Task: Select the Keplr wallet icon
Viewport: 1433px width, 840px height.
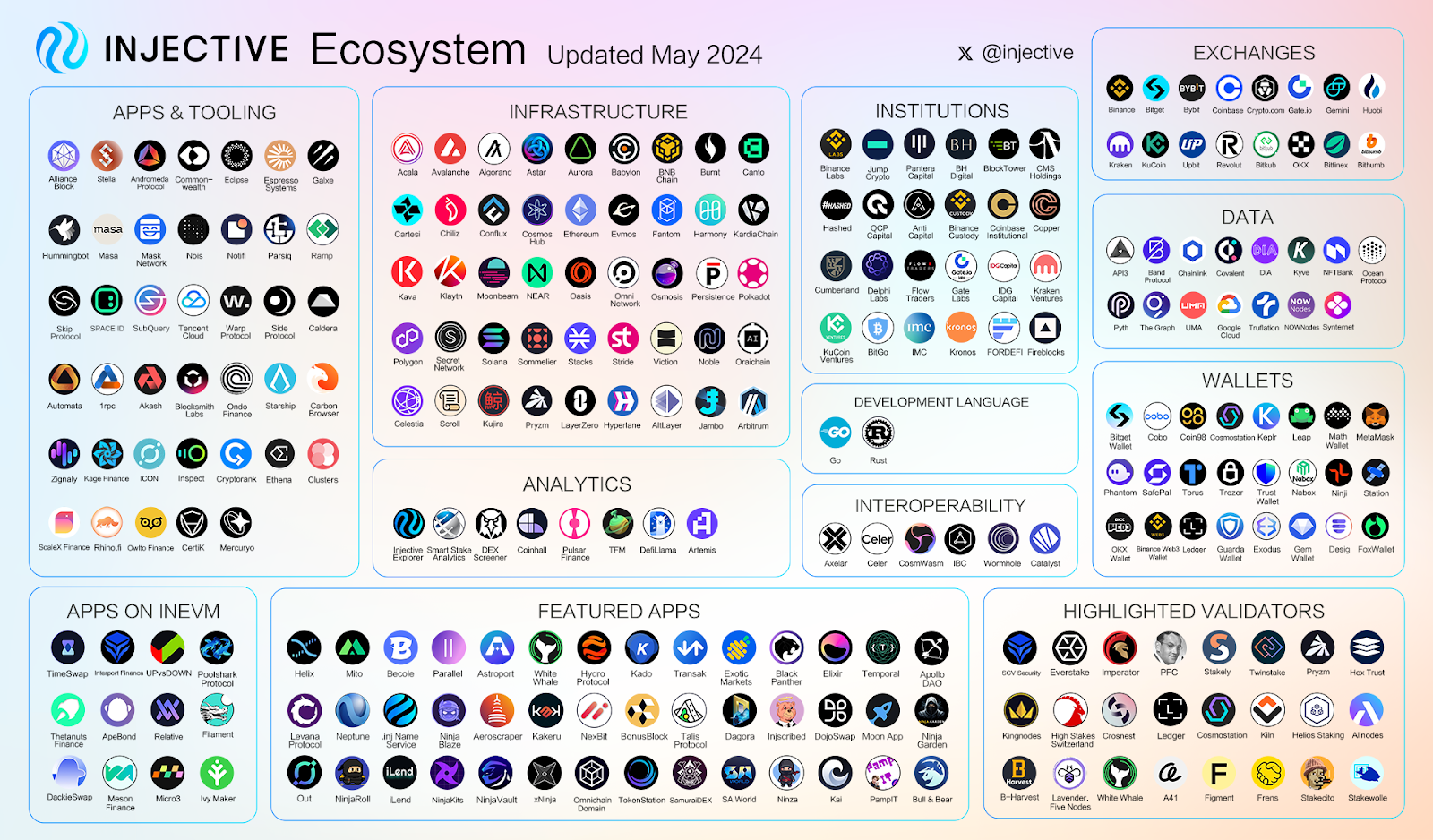Action: tap(1266, 416)
